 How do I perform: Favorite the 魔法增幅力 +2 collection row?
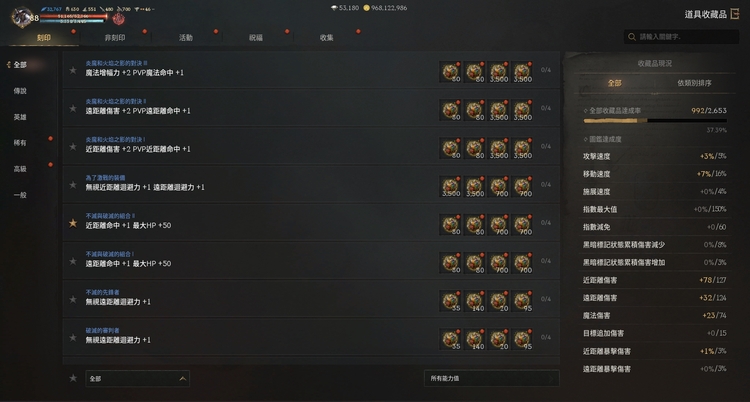point(73,70)
